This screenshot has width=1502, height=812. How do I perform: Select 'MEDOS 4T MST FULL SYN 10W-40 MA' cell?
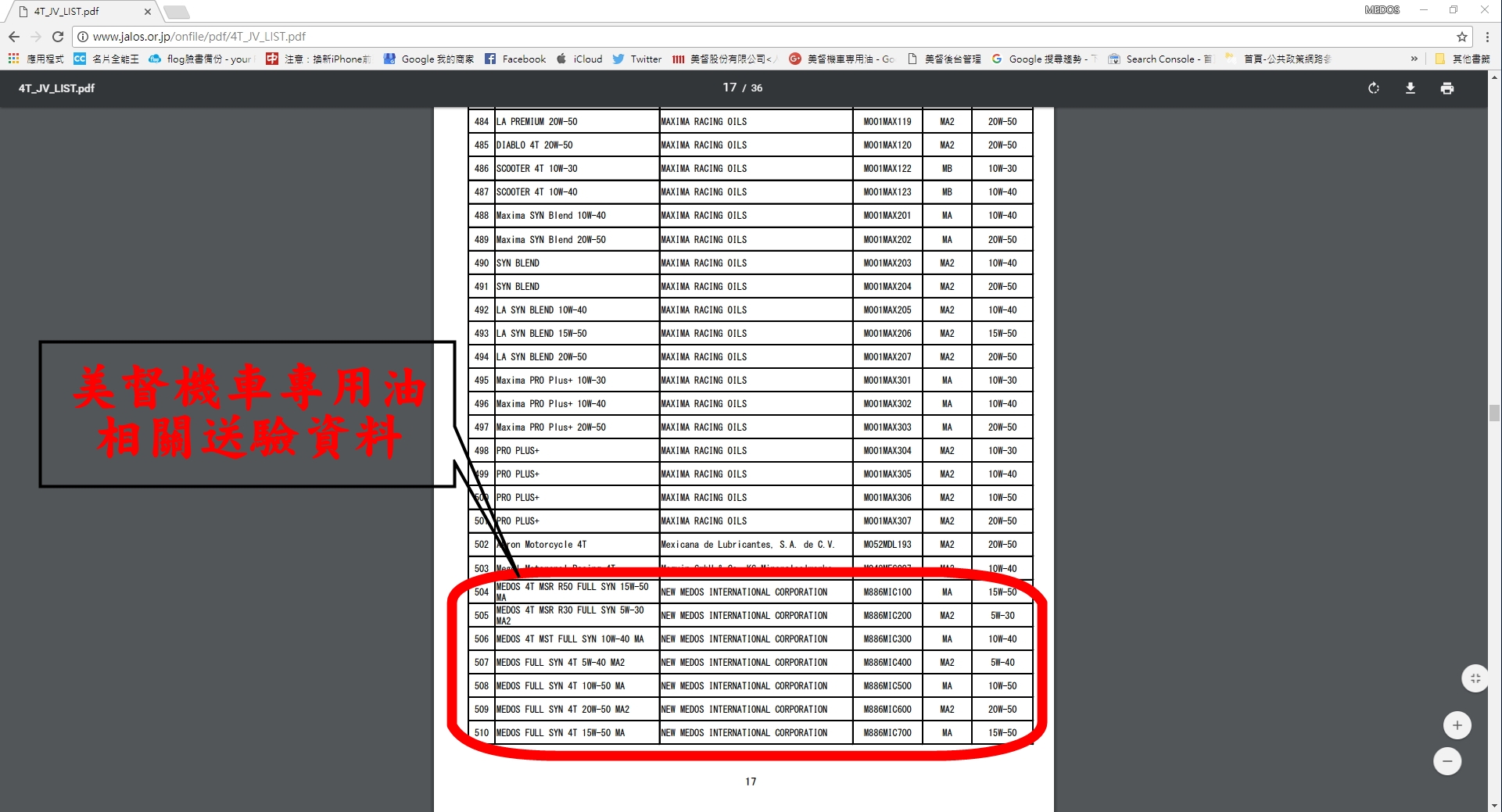pyautogui.click(x=577, y=639)
